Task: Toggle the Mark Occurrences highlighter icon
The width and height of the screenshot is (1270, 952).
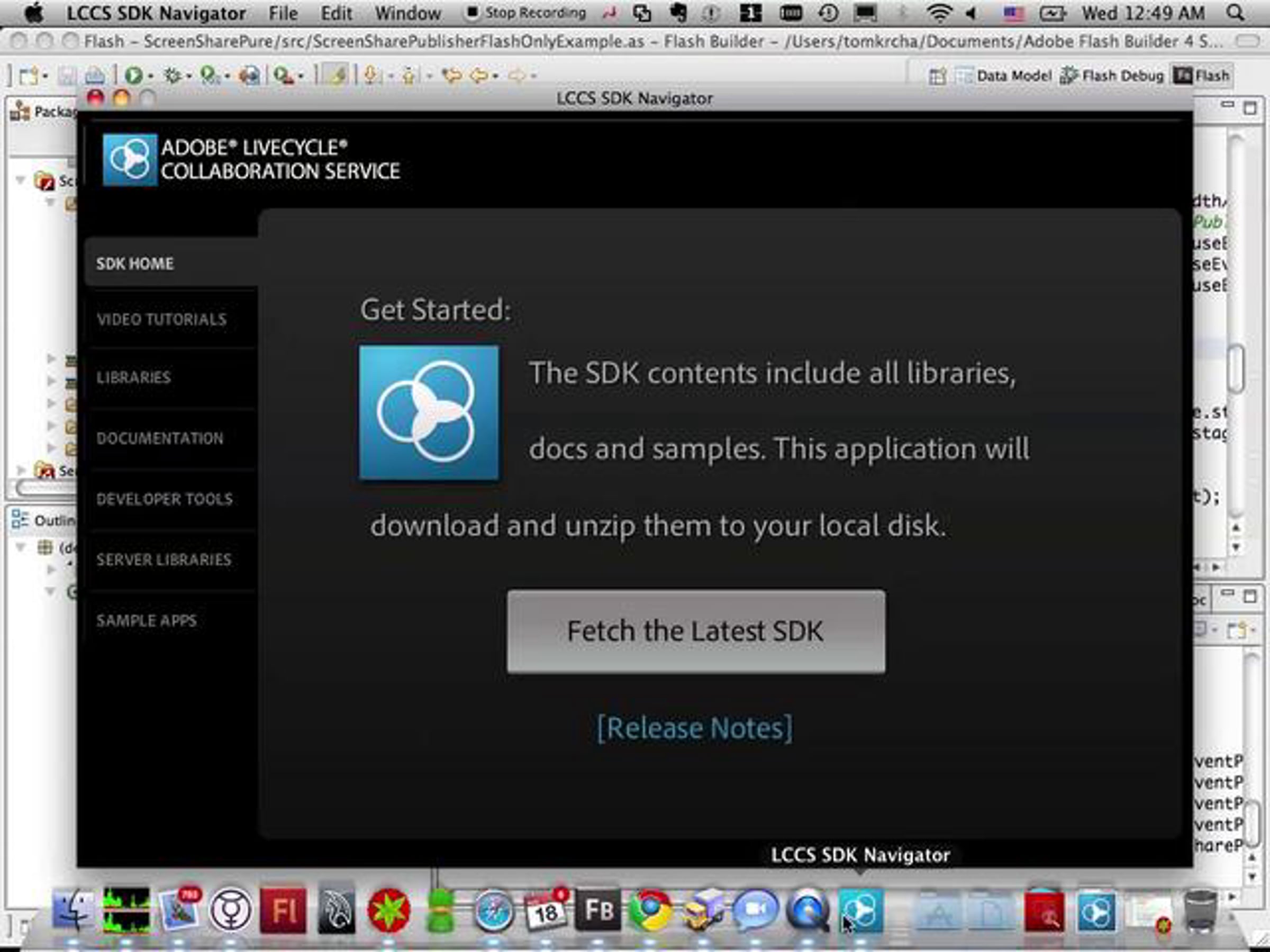Action: click(x=336, y=75)
